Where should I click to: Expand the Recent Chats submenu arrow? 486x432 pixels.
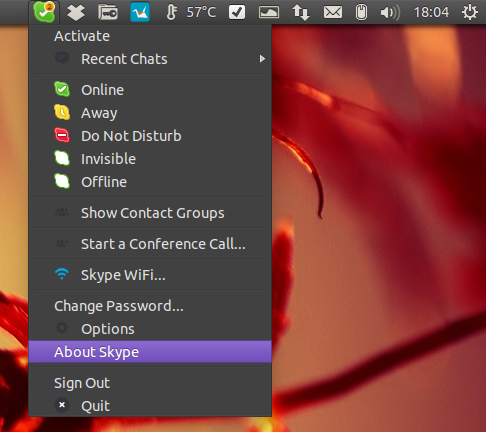(x=262, y=59)
